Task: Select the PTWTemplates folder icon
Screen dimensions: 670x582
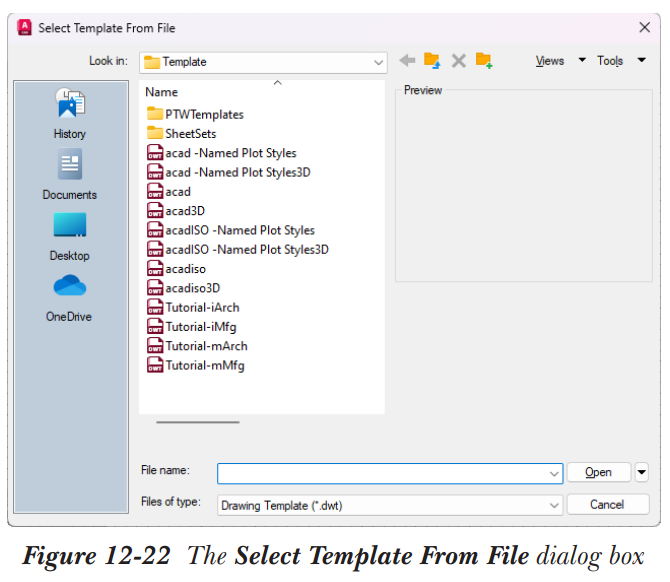Action: pos(155,114)
